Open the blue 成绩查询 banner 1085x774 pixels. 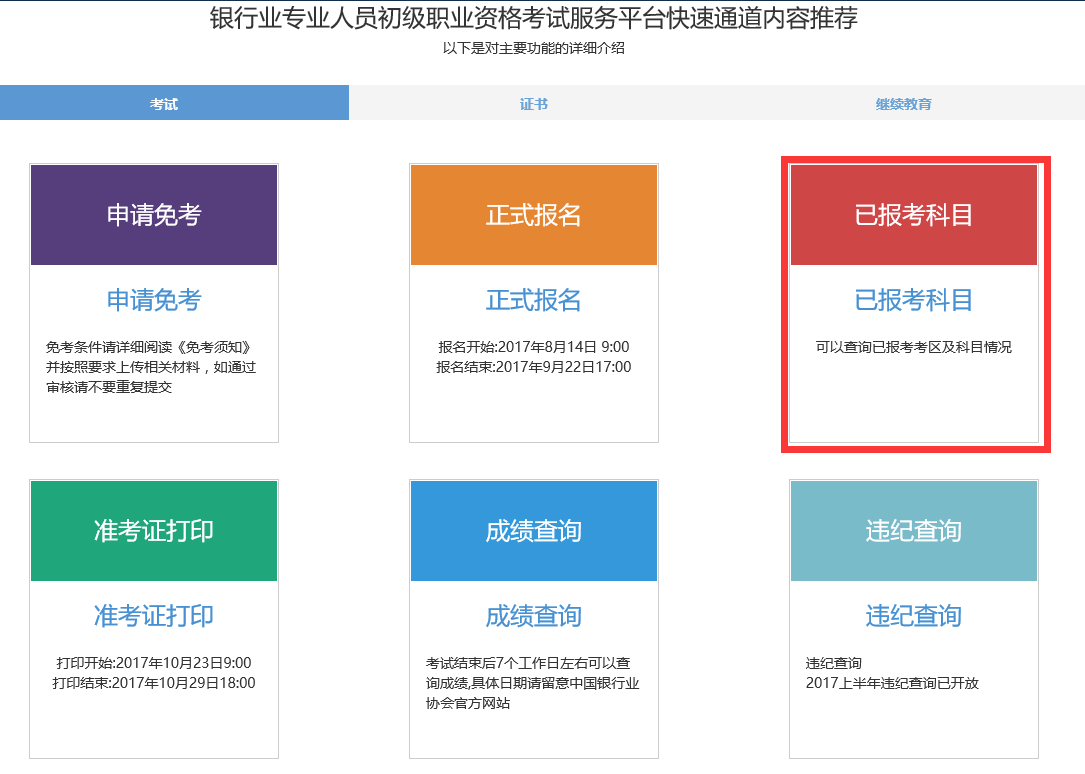[533, 531]
